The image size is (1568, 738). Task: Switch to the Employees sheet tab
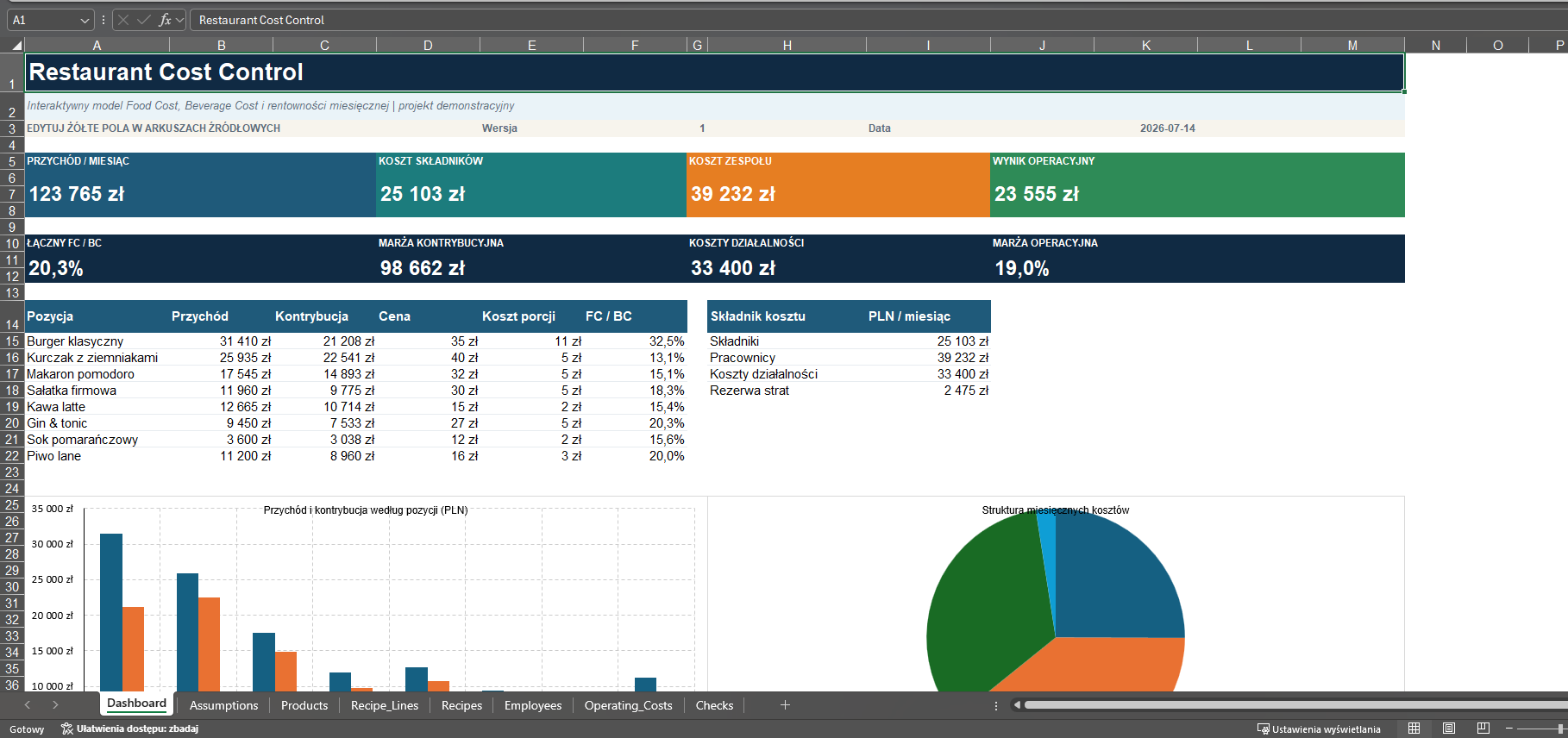533,705
